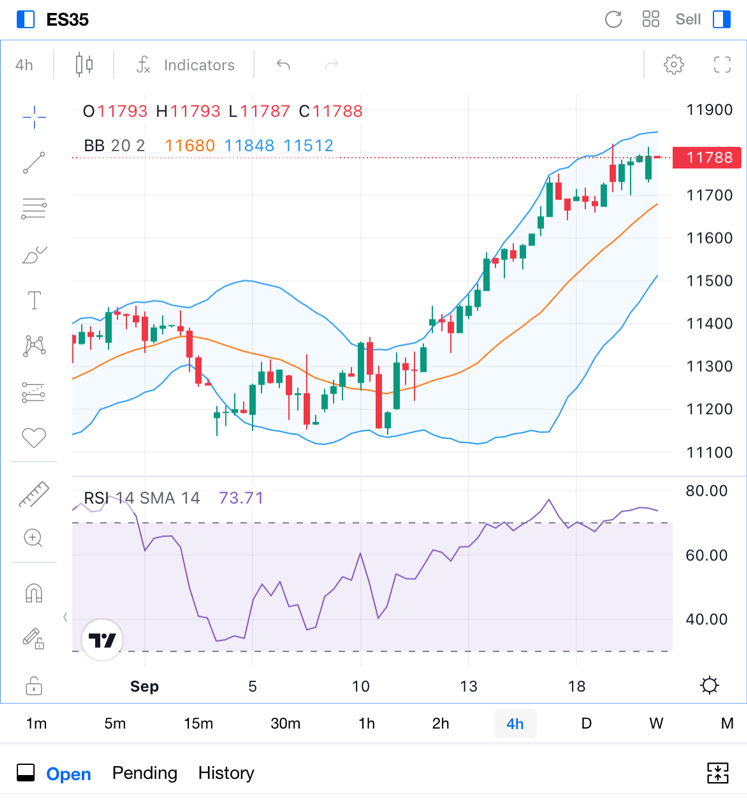Image resolution: width=747 pixels, height=802 pixels.
Task: Open chart settings gear icon
Action: (674, 65)
